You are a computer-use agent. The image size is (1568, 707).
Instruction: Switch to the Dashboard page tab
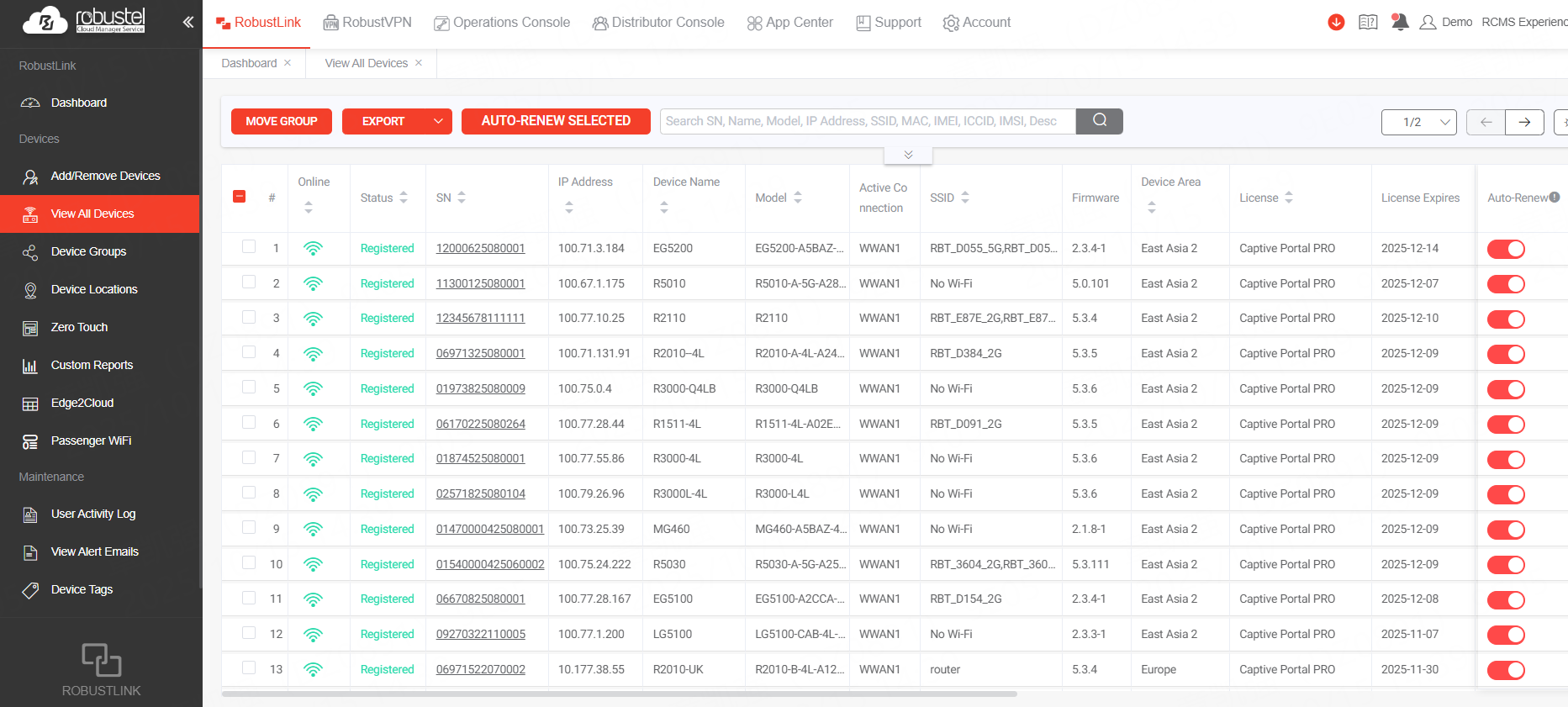[249, 63]
